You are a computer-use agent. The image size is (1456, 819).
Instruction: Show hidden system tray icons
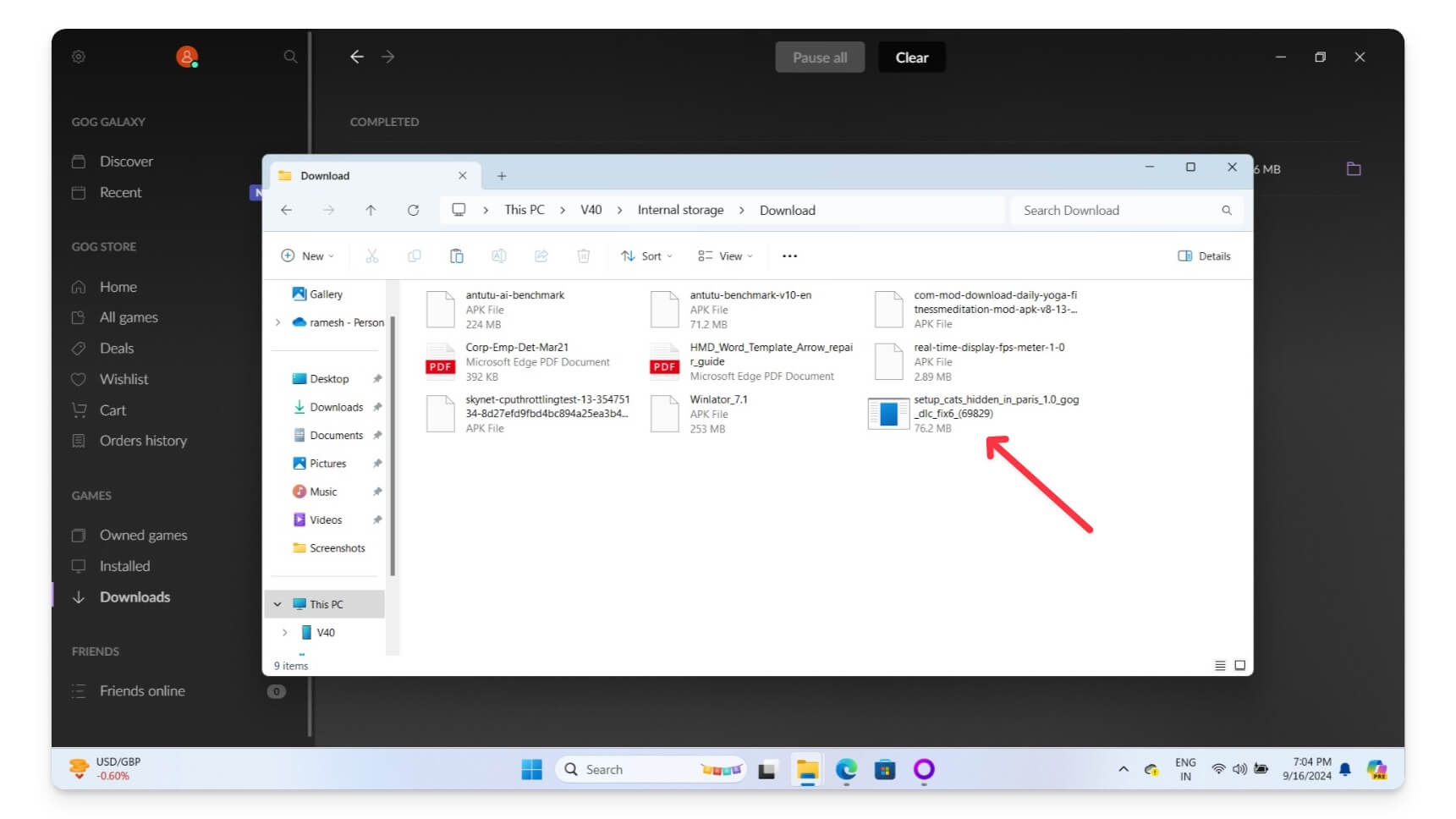pos(1124,769)
